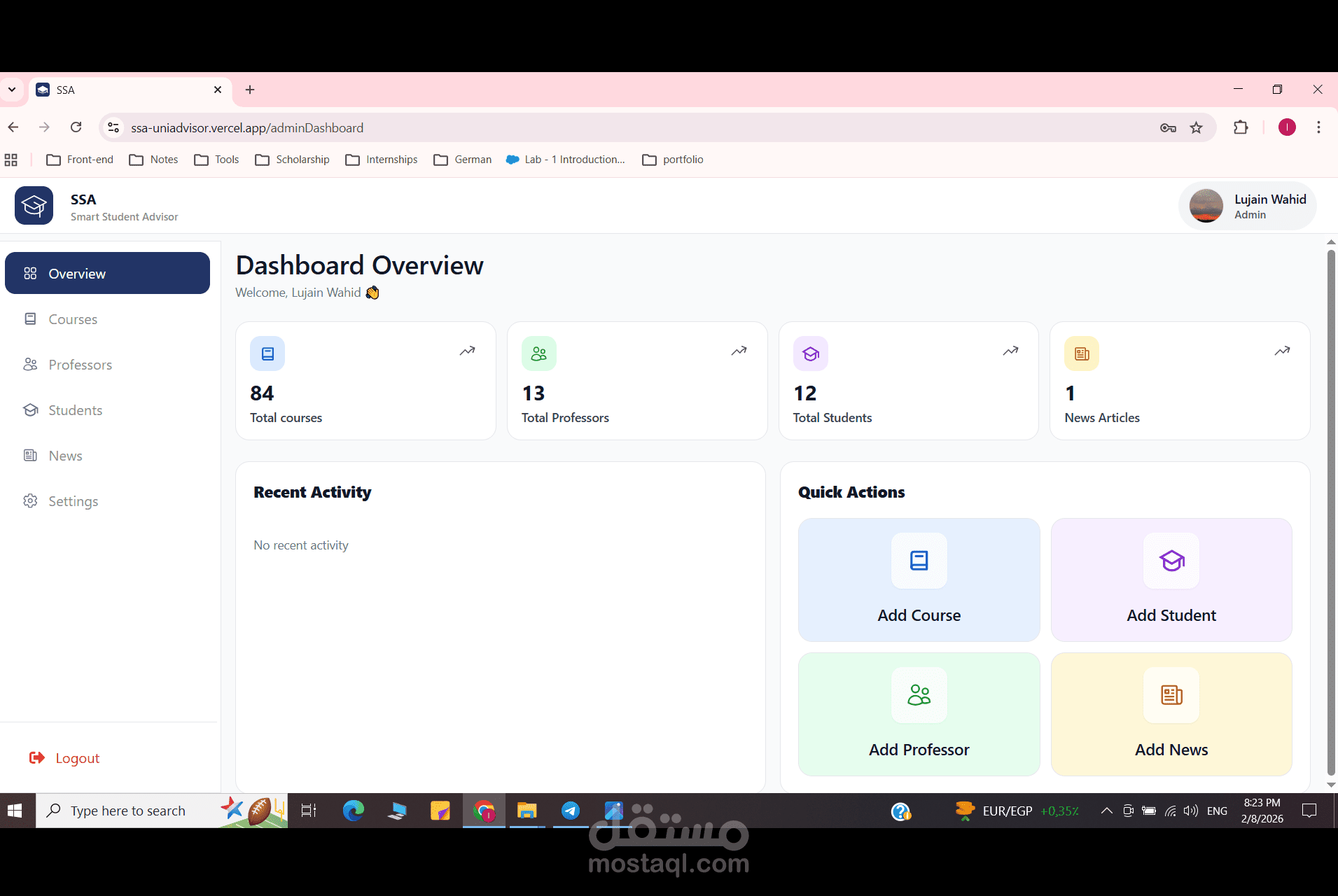
Task: Click the orange newspaper icon on News Articles card
Action: tap(1082, 353)
